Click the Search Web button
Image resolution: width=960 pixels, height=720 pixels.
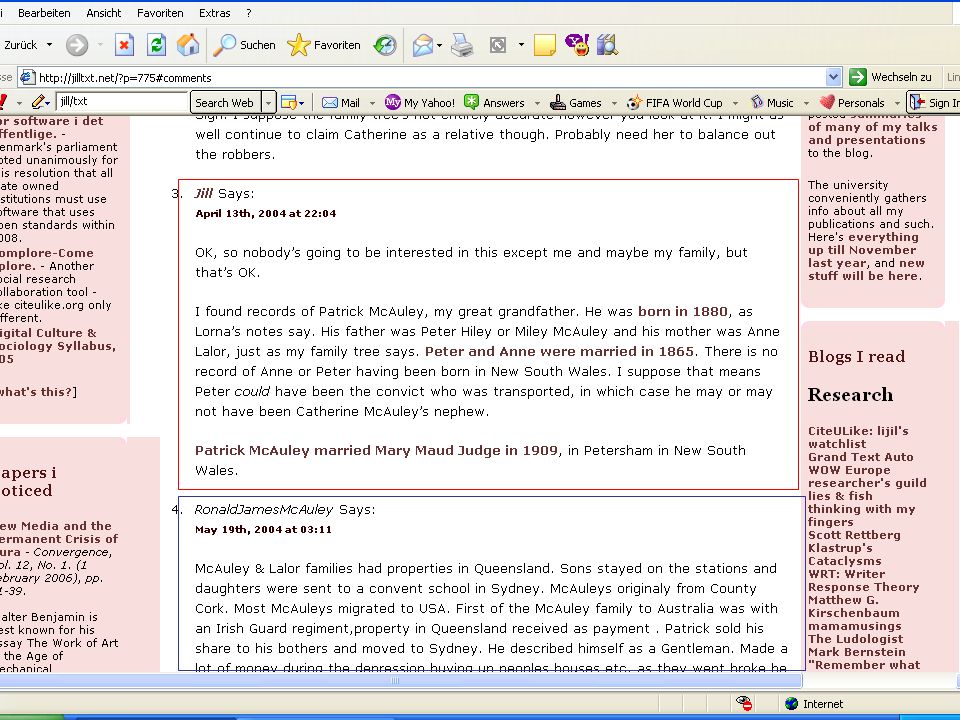pos(225,103)
